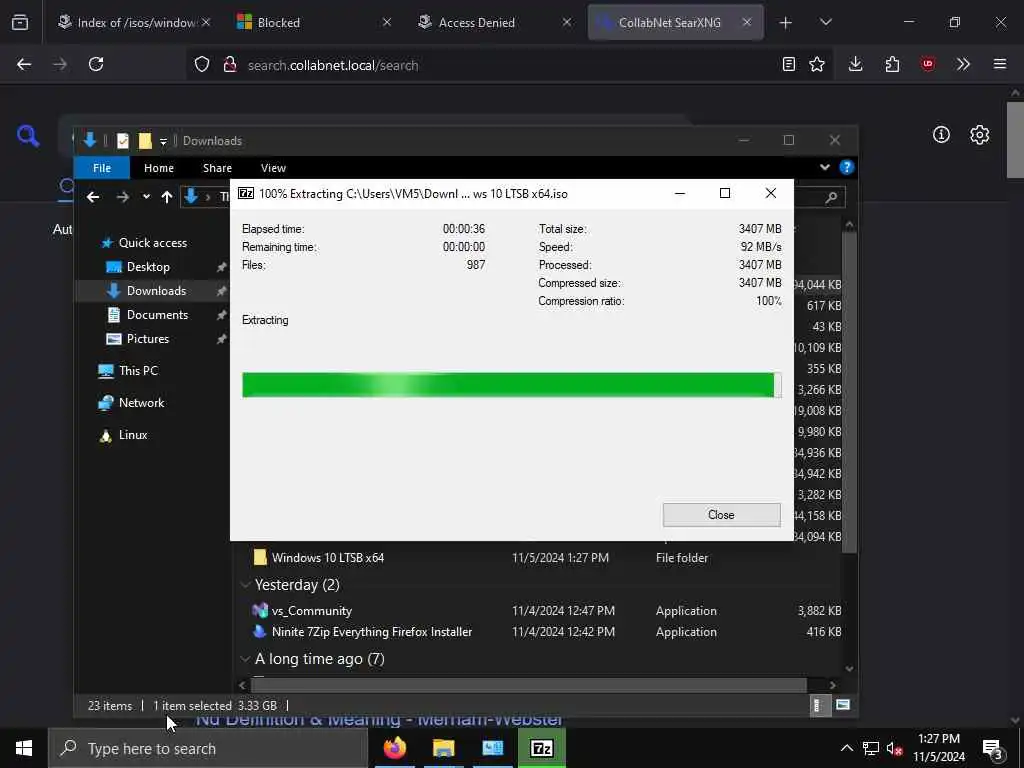Click Explorer horizontal scrollbar

[529, 685]
